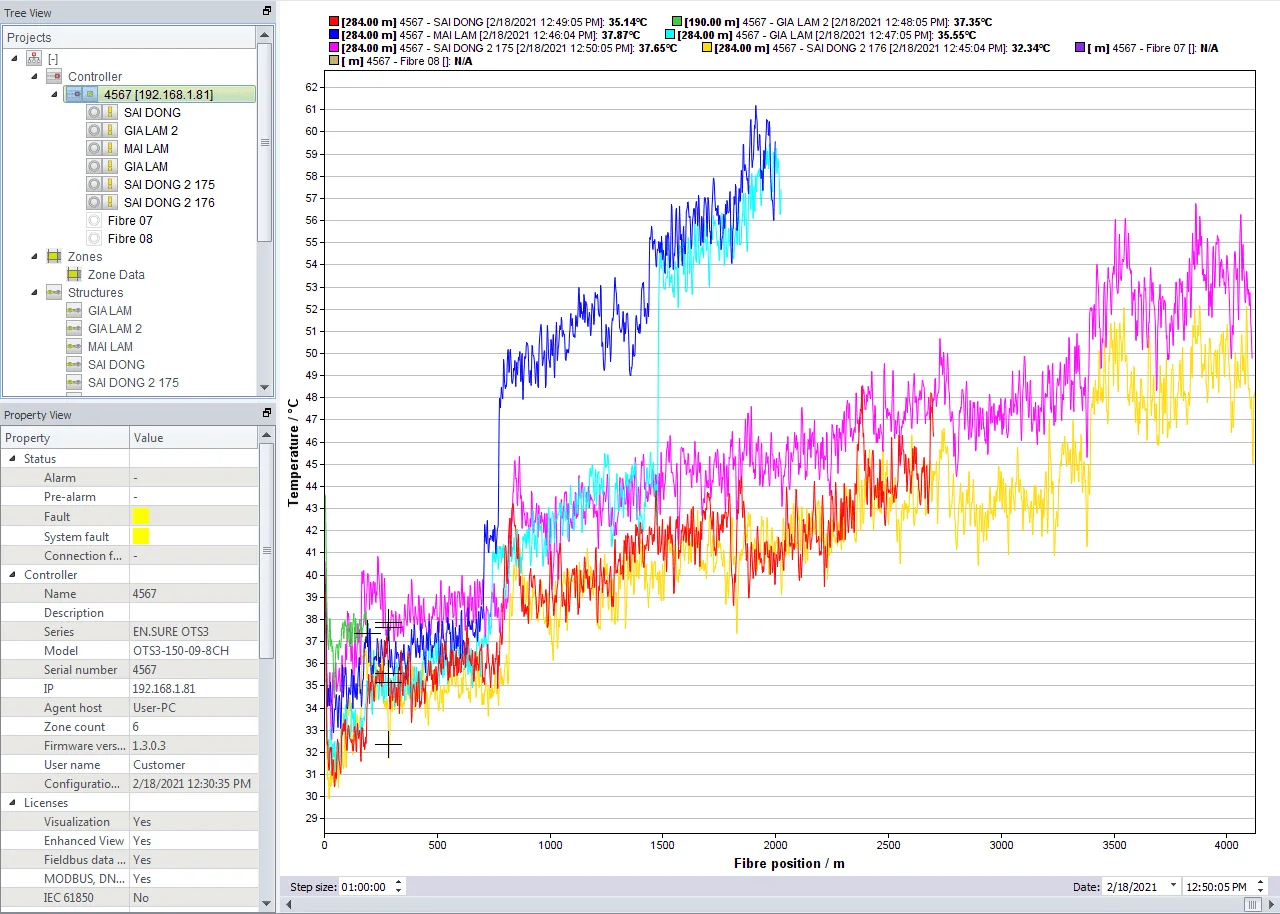This screenshot has height=914, width=1280.
Task: Click the Structures folder icon
Action: click(54, 293)
